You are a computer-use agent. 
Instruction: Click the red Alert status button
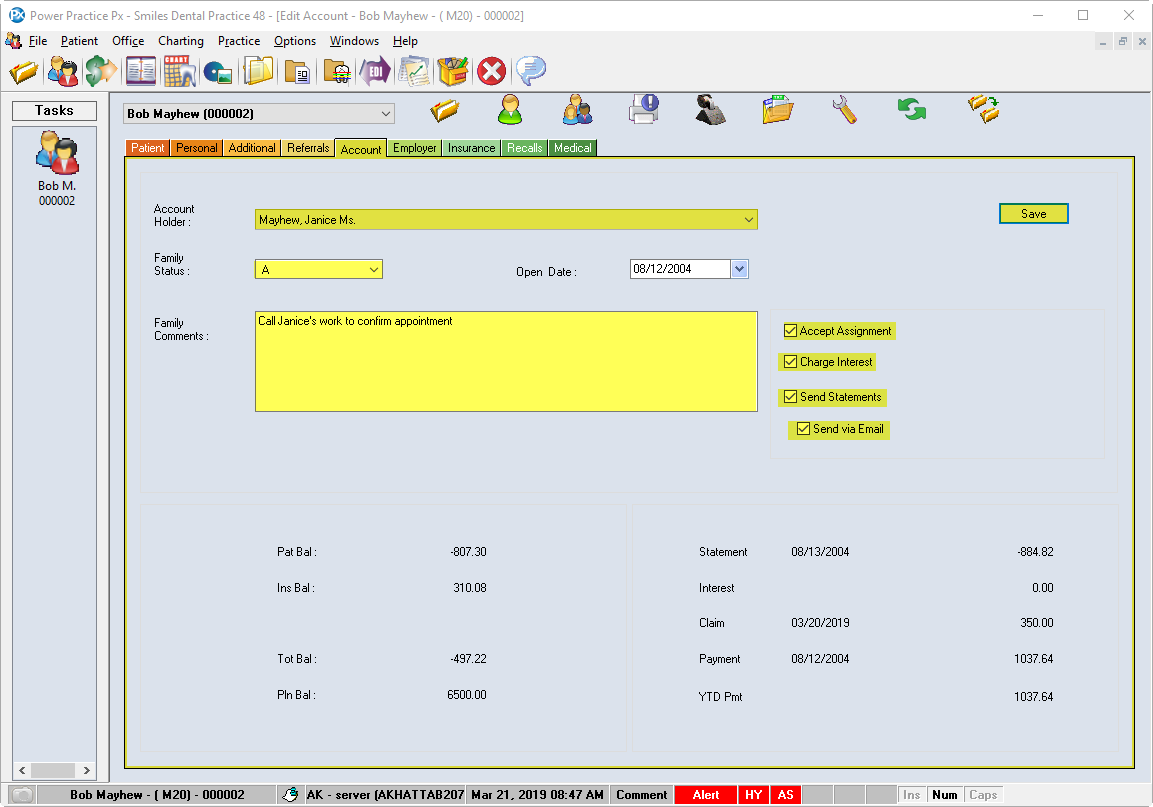(x=705, y=795)
